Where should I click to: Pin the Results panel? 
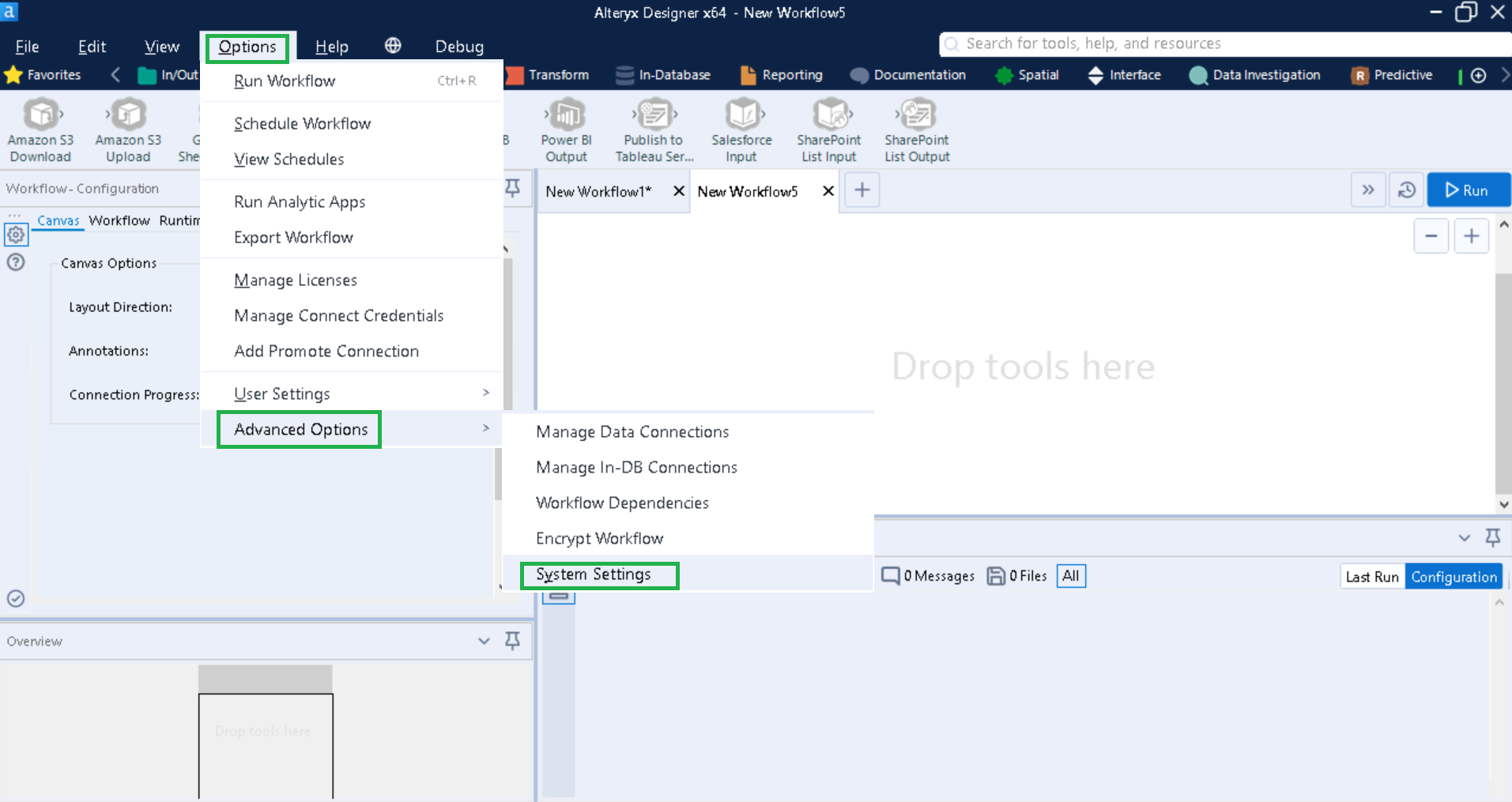(x=1492, y=537)
